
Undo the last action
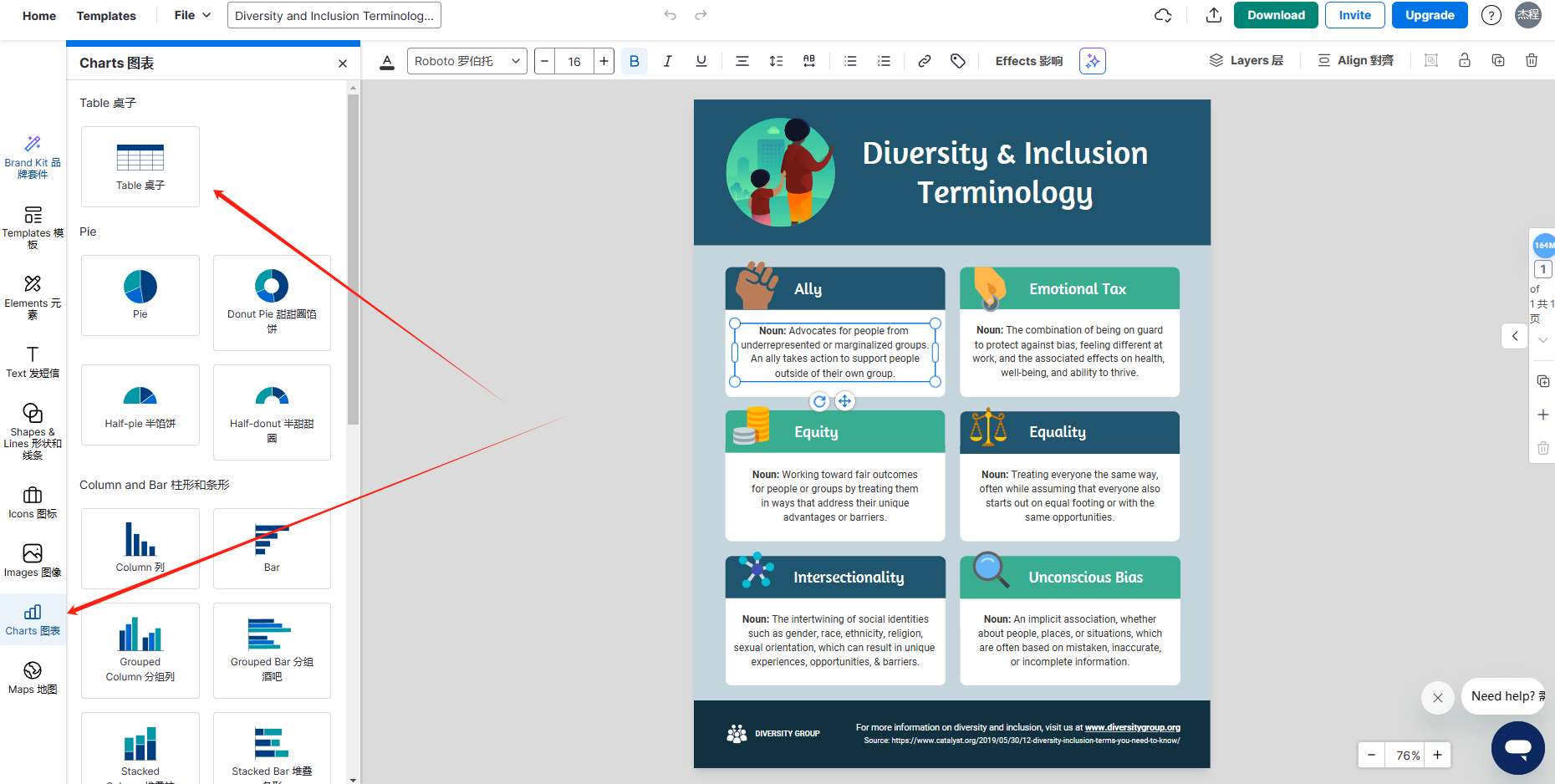tap(670, 15)
